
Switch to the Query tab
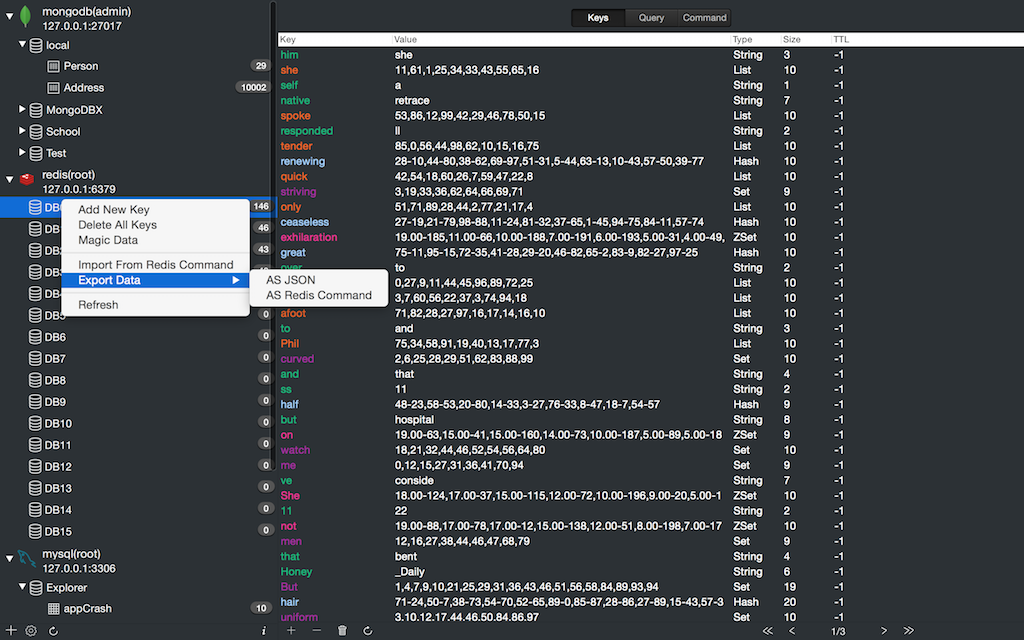651,18
